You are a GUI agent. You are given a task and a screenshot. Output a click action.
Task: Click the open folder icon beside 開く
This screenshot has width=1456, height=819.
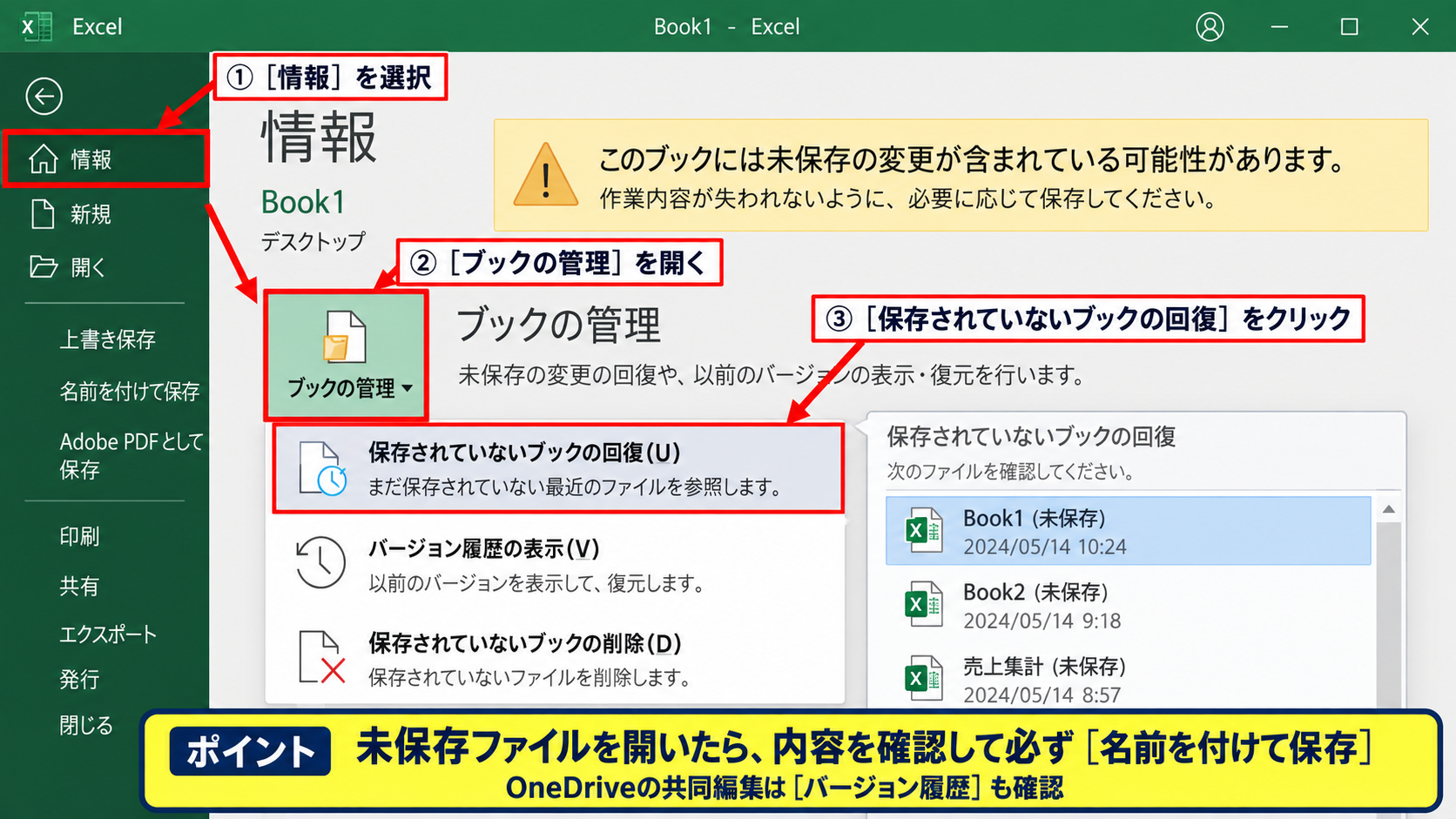point(43,266)
